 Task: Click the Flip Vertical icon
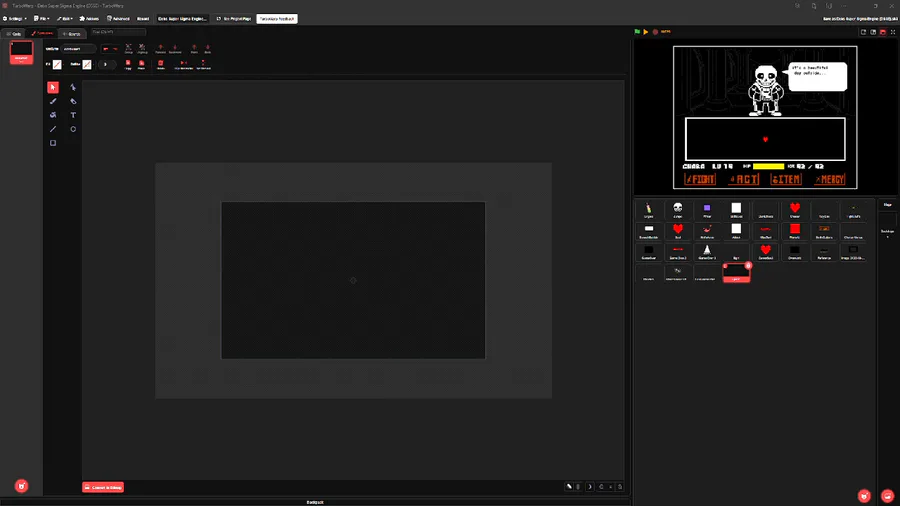(203, 64)
